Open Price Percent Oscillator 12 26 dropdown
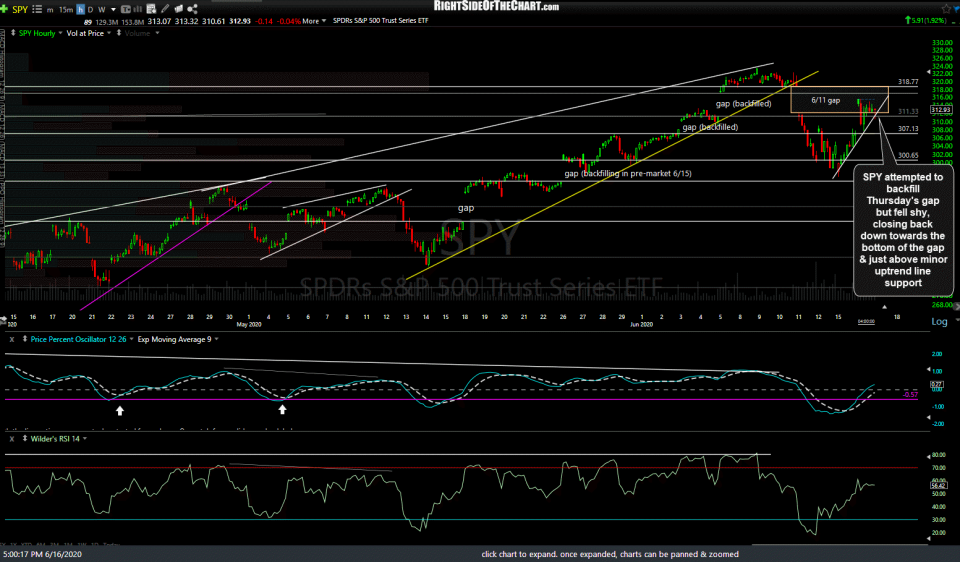The width and height of the screenshot is (960, 562). pyautogui.click(x=131, y=339)
